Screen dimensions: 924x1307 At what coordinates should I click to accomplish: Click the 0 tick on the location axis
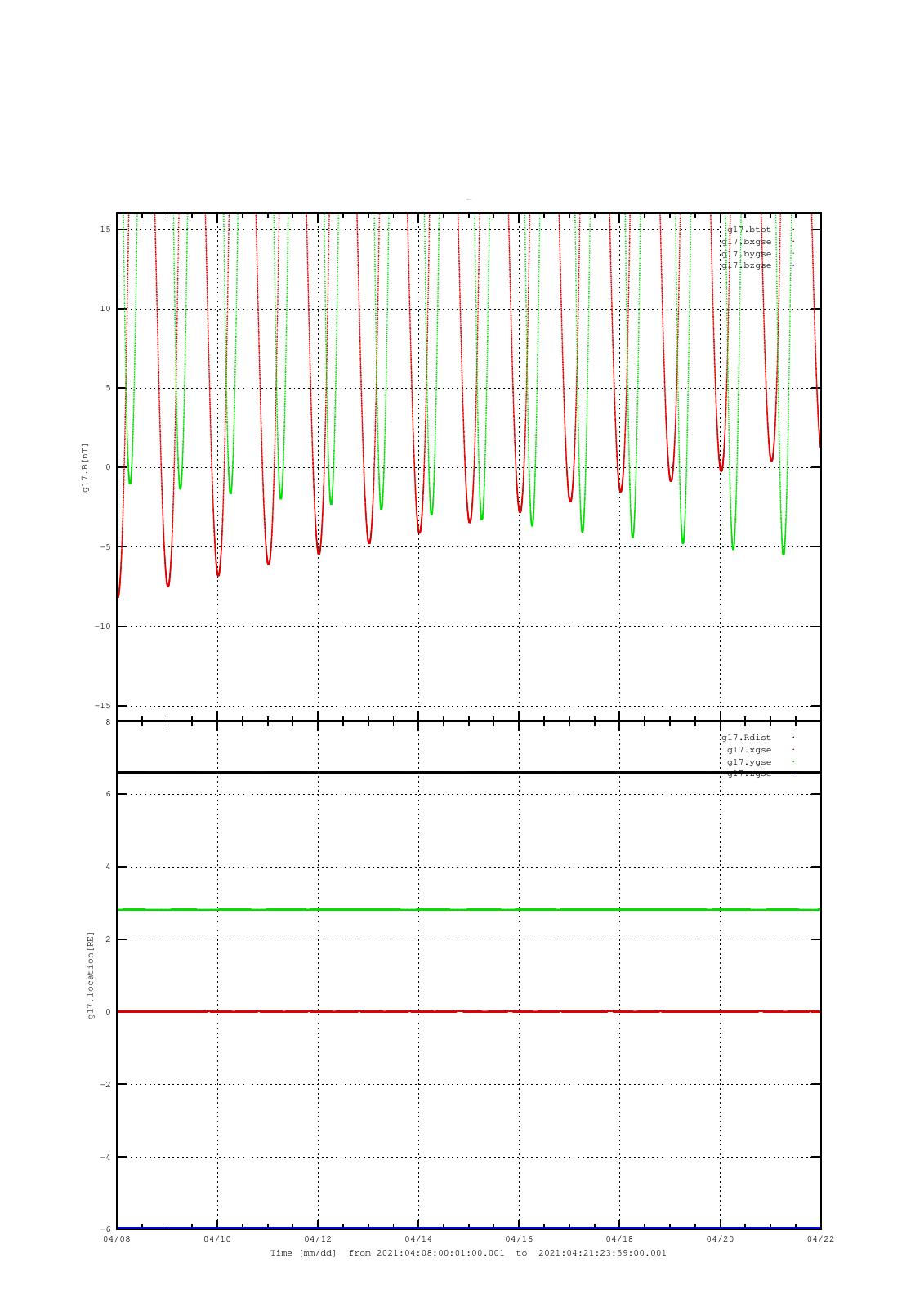(x=108, y=1012)
